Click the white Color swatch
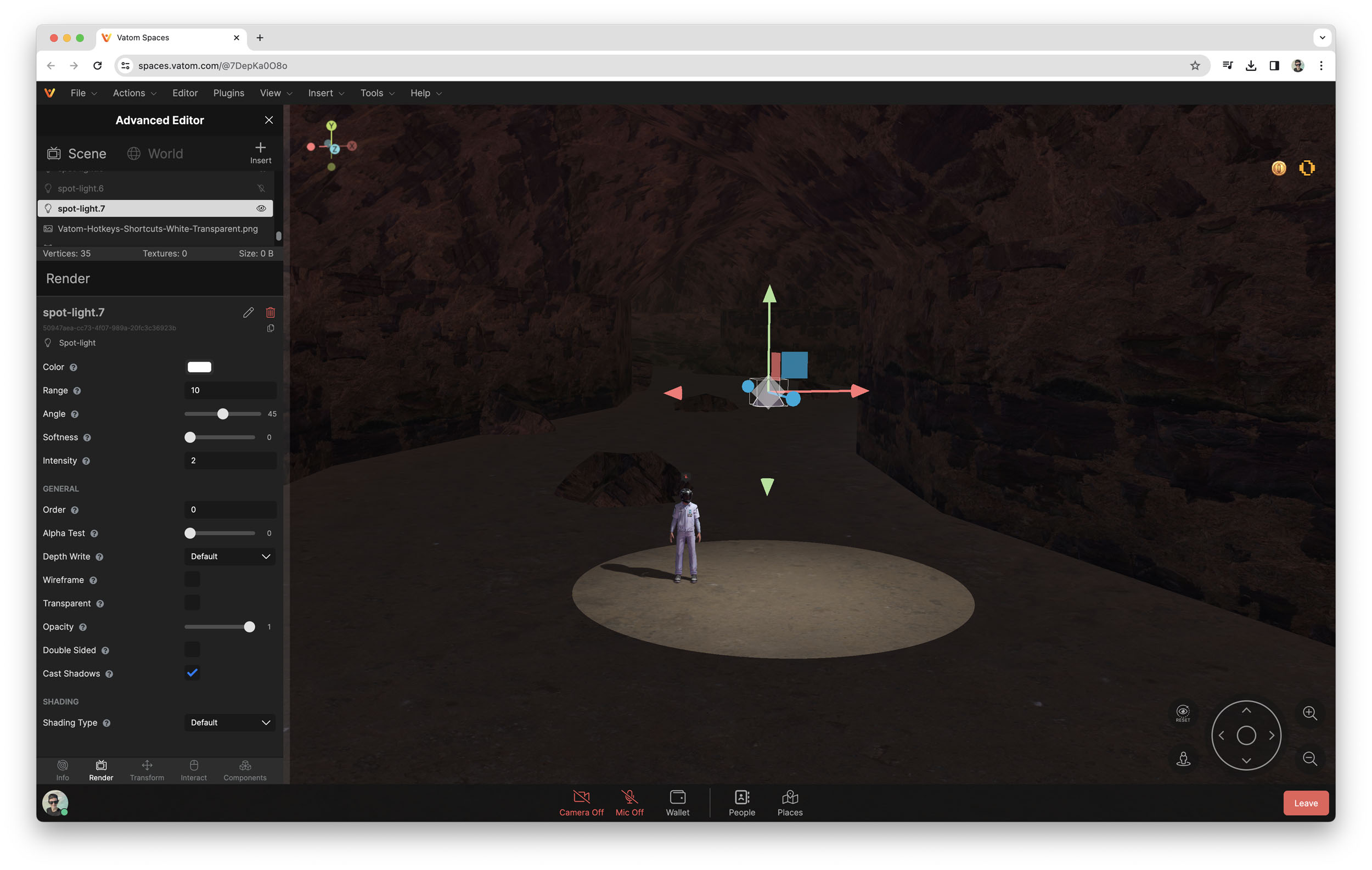Screen dimensions: 1372x870 tap(199, 367)
